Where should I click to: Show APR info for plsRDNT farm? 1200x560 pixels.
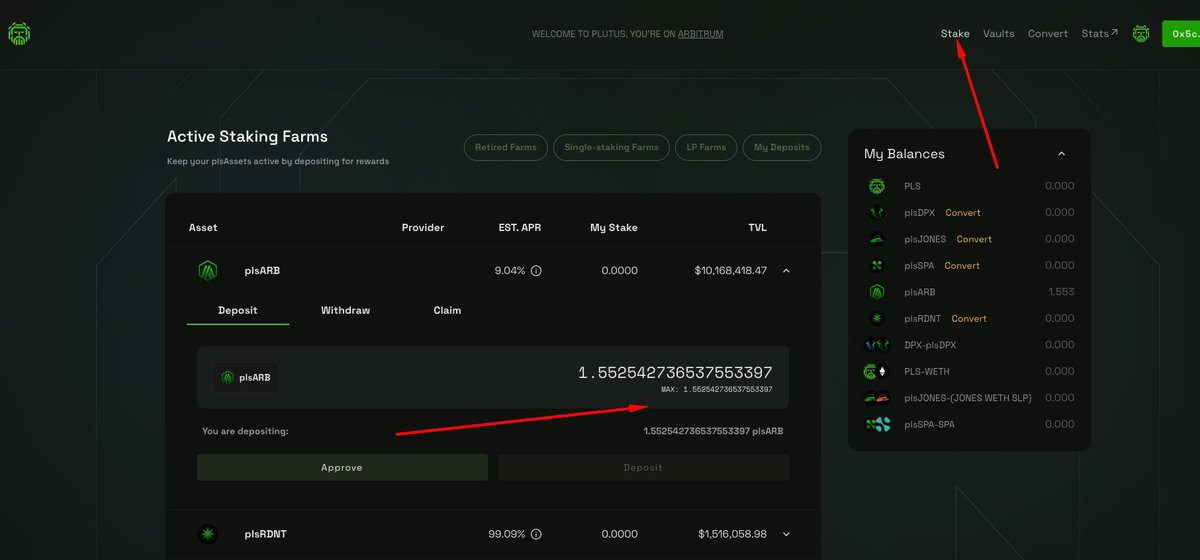536,534
